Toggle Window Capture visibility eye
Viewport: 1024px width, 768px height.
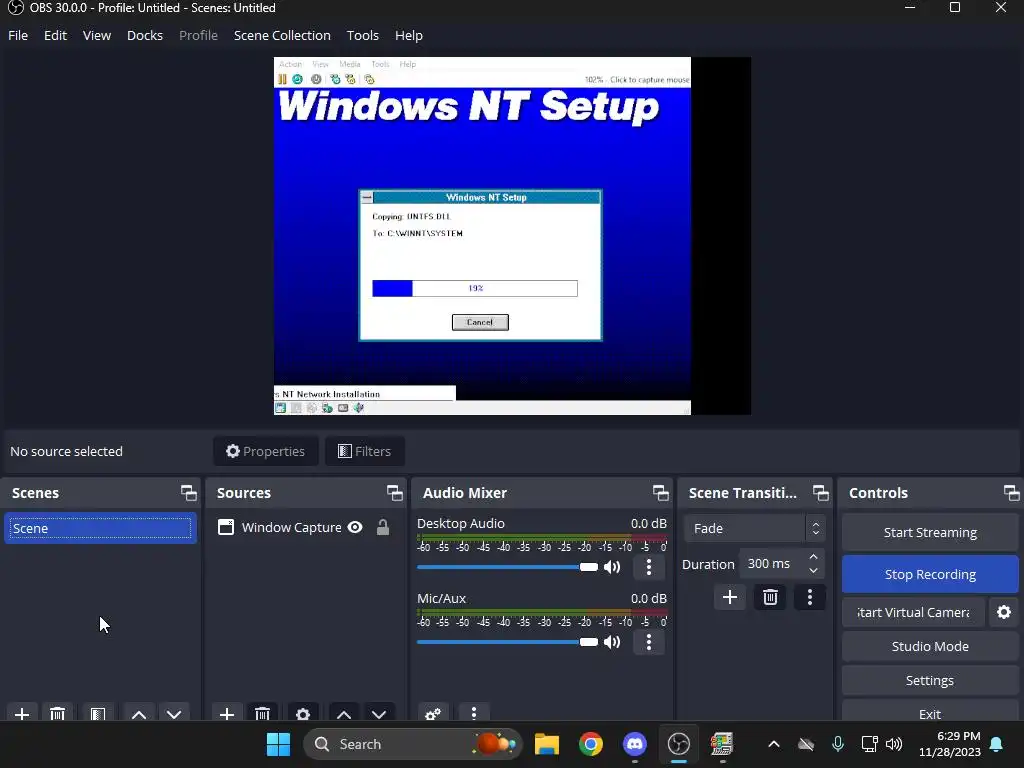(x=355, y=527)
